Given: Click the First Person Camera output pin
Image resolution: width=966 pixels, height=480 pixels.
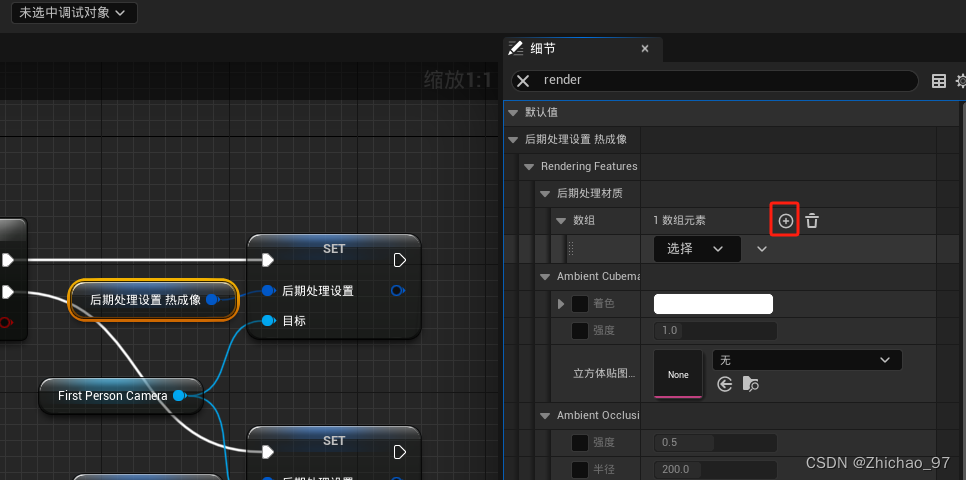Looking at the screenshot, I should [x=179, y=396].
